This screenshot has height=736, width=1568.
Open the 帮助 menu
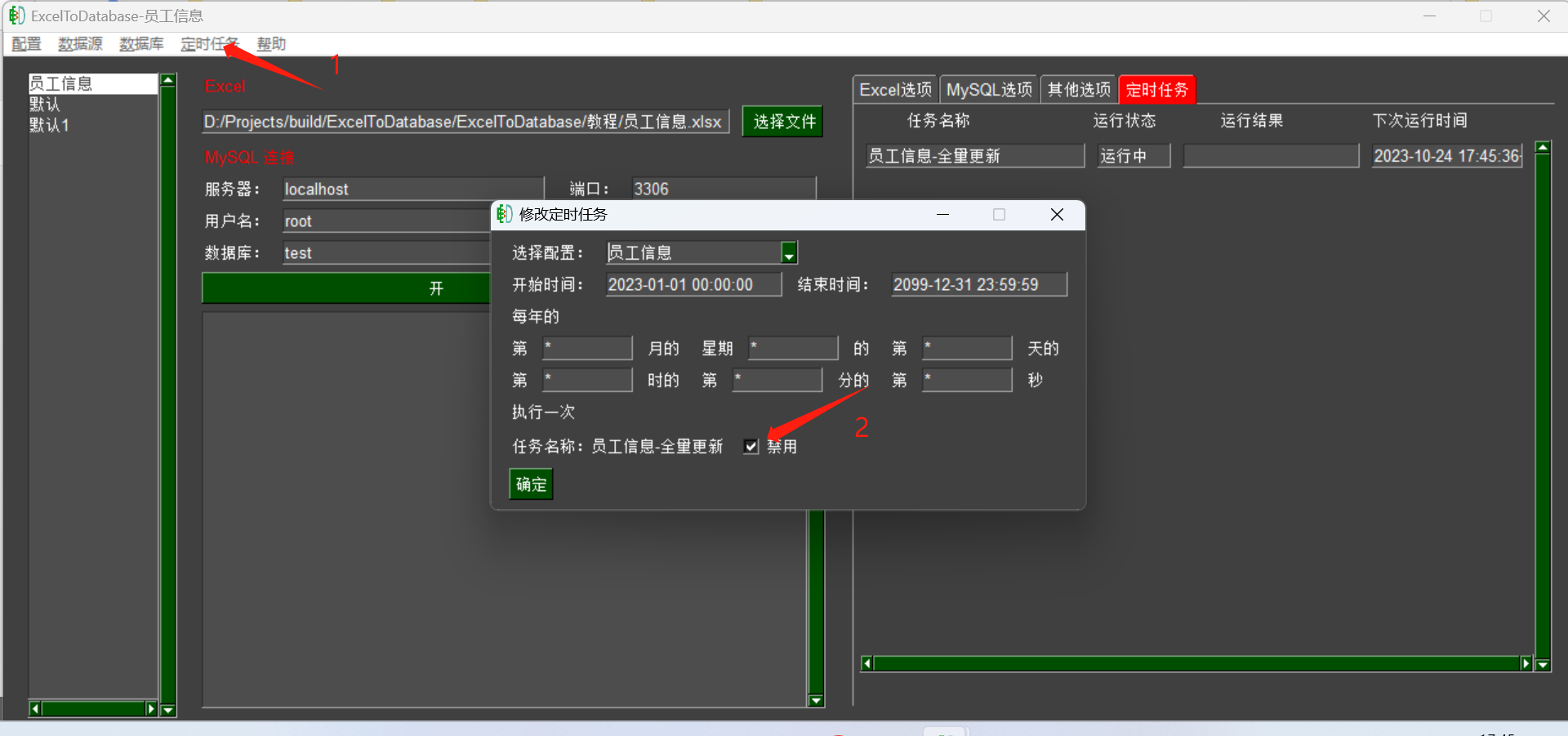point(270,44)
